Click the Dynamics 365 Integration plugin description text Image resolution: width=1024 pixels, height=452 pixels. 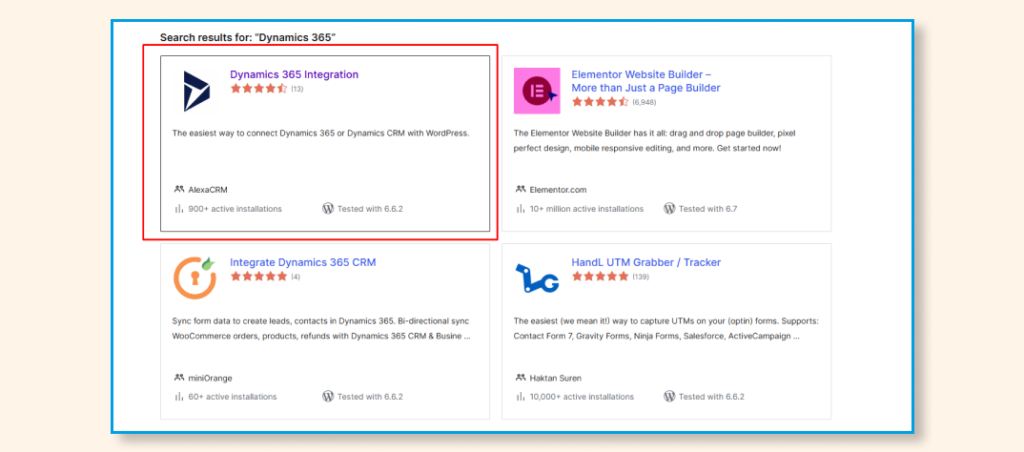point(321,133)
